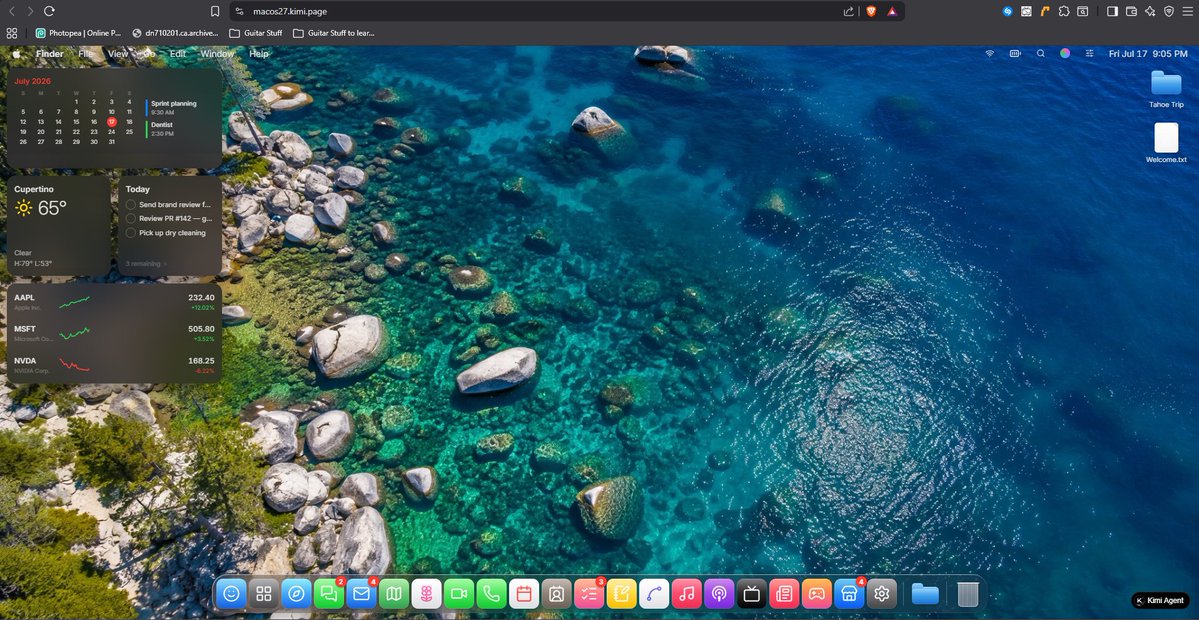Viewport: 1199px width, 620px height.
Task: Open Podcasts app in the dock
Action: (719, 593)
